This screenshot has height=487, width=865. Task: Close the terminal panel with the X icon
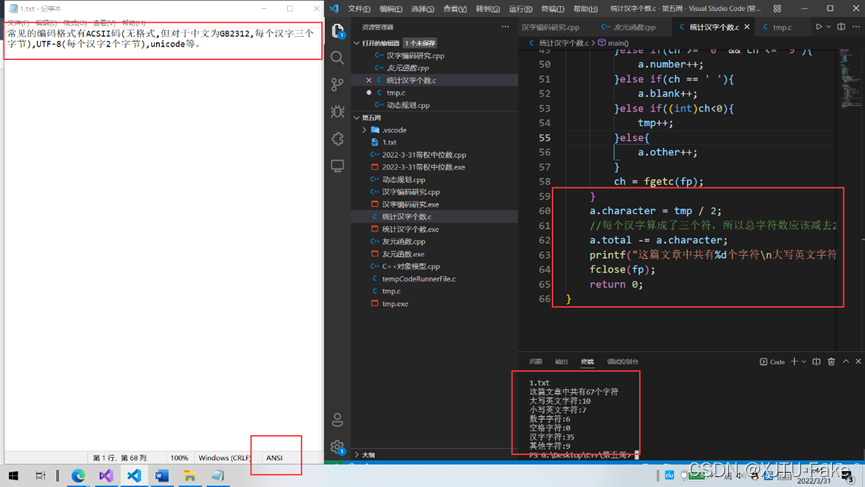click(858, 362)
